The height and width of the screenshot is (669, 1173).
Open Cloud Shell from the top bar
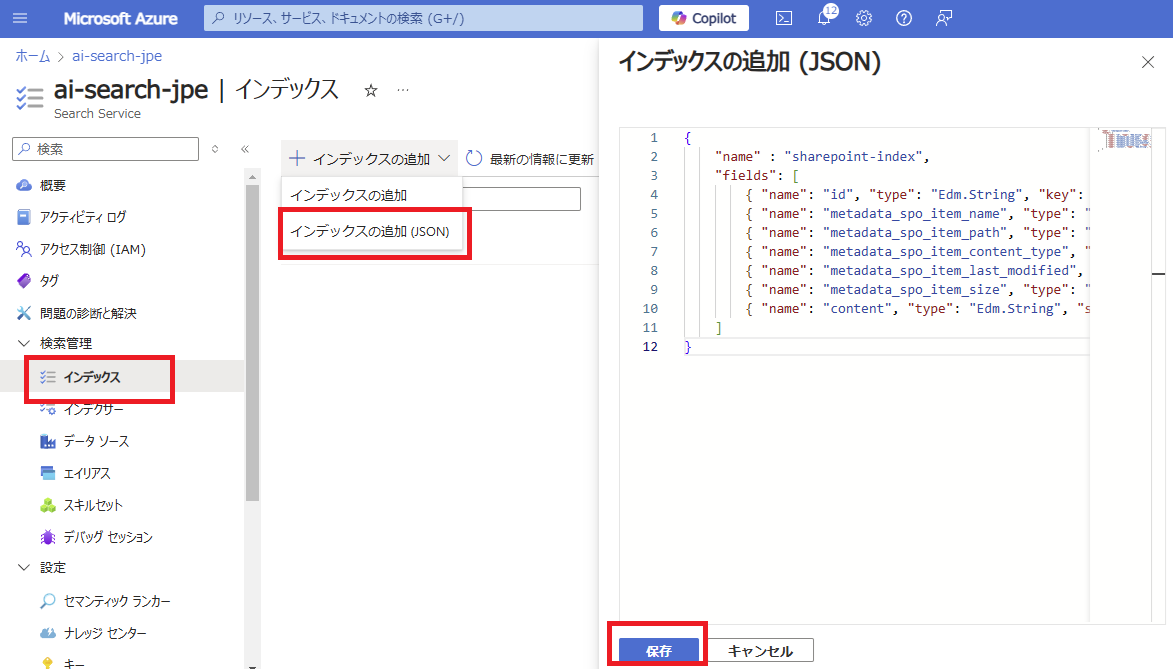click(785, 18)
